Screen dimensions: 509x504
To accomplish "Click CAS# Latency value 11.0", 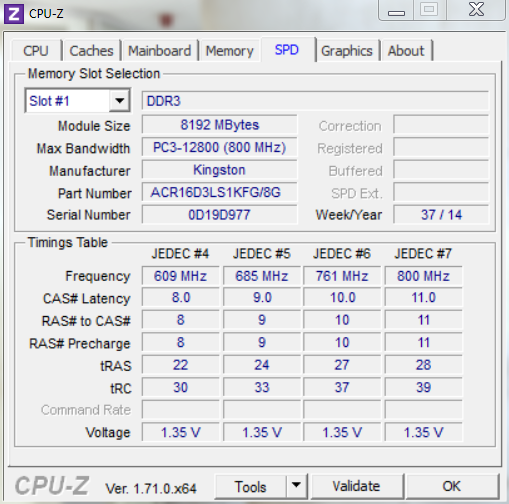I will (423, 297).
